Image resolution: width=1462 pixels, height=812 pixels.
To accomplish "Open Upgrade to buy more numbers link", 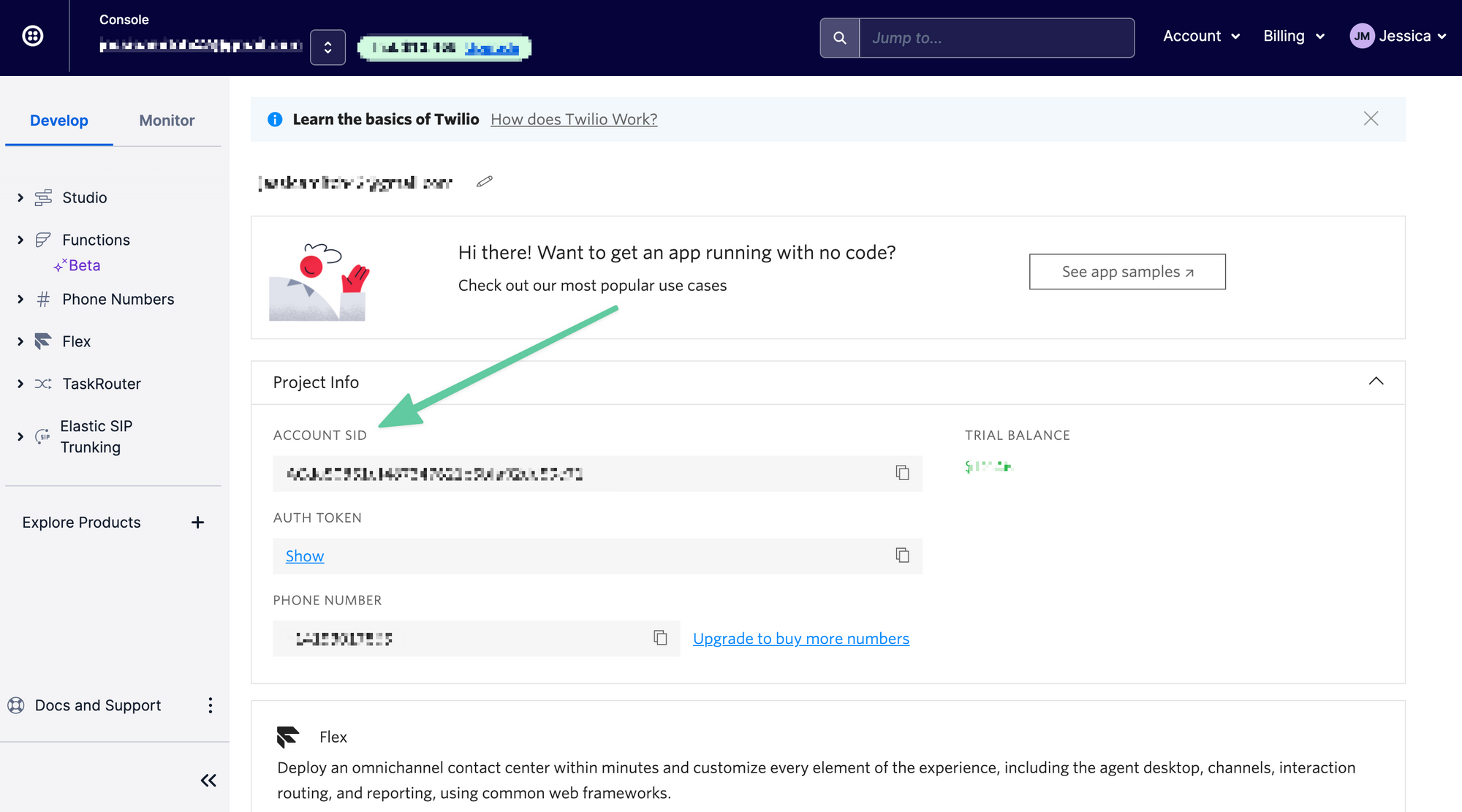I will 801,639.
